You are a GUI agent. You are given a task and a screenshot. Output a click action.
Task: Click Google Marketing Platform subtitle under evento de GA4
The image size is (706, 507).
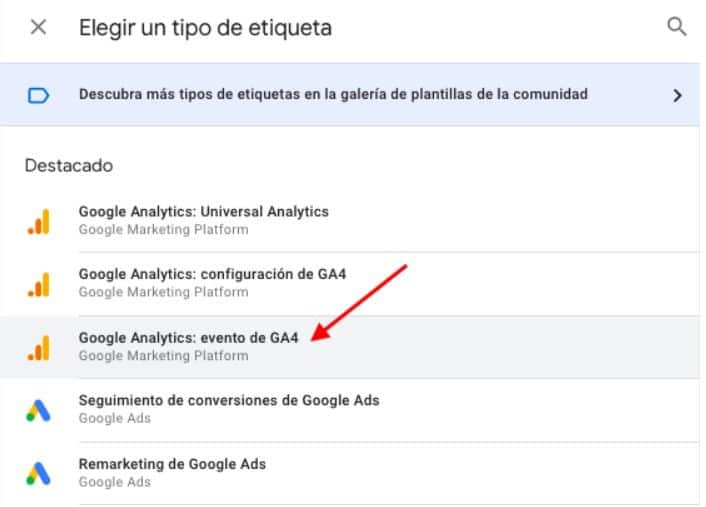[x=163, y=356]
